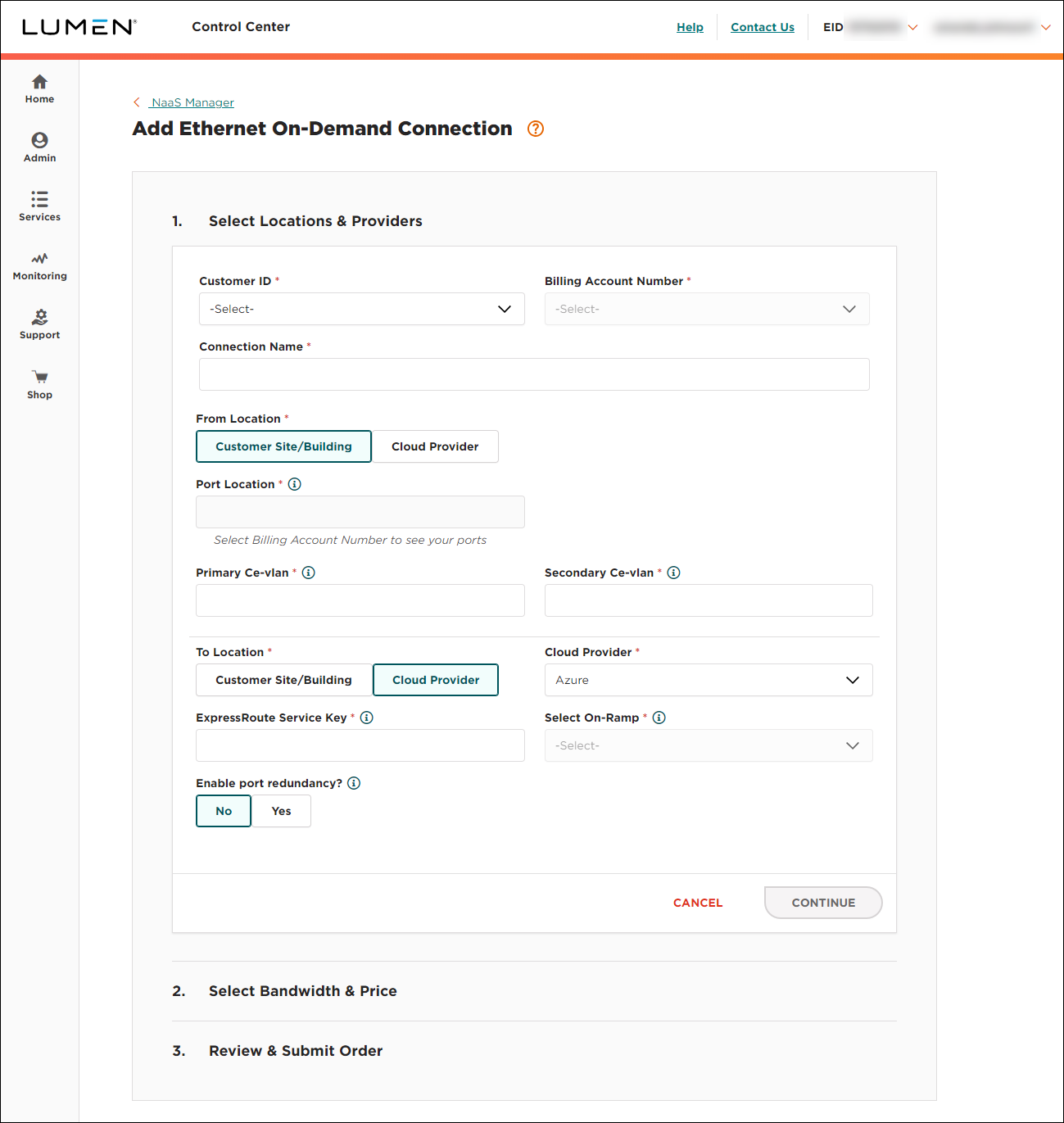Viewport: 1064px width, 1123px height.
Task: Click the Contact Us link
Action: click(x=763, y=27)
